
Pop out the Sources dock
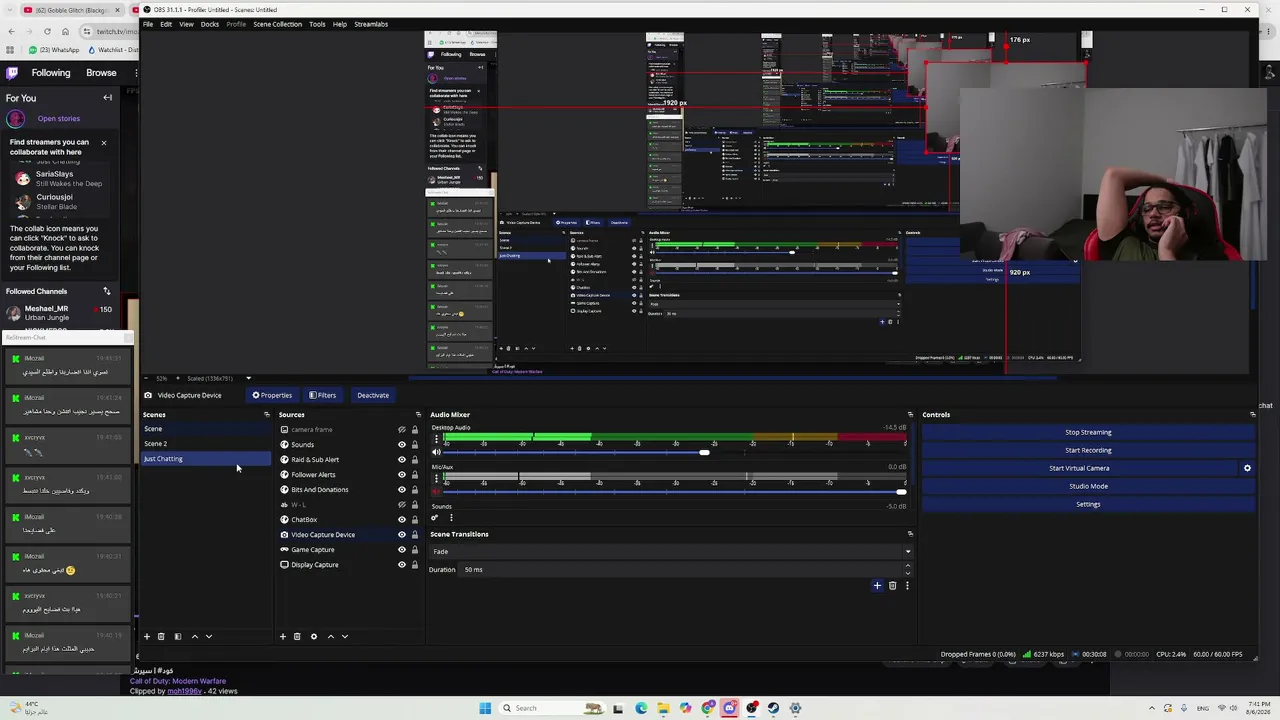click(418, 414)
